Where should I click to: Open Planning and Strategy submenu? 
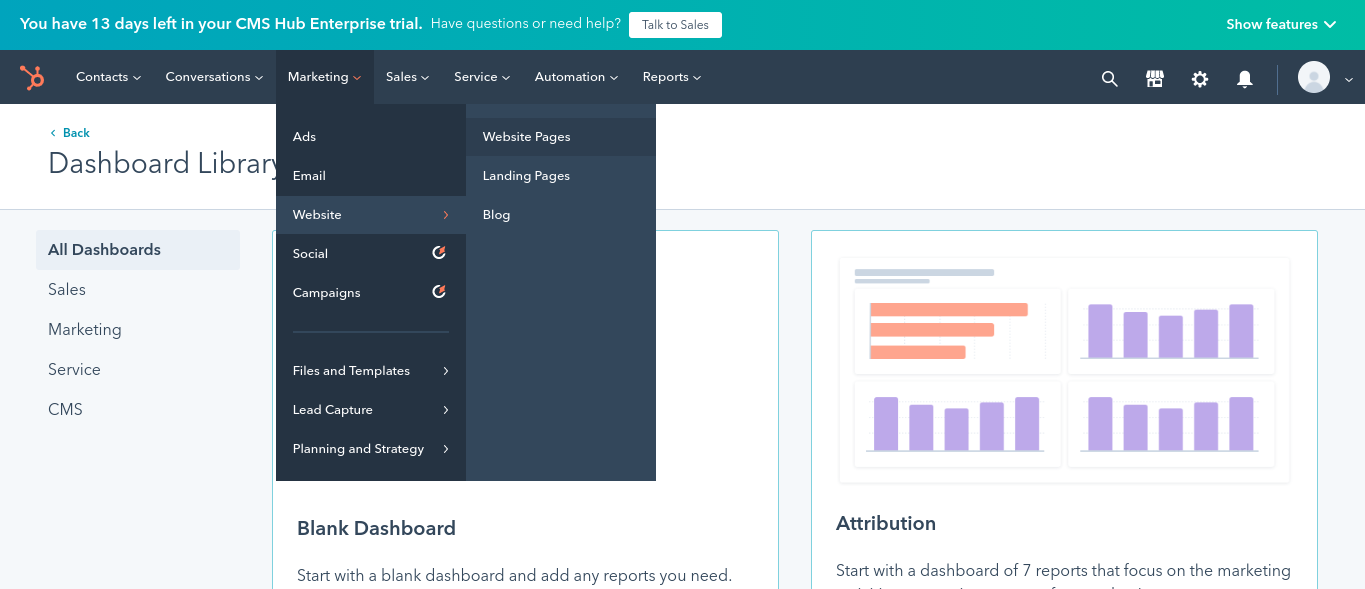371,449
